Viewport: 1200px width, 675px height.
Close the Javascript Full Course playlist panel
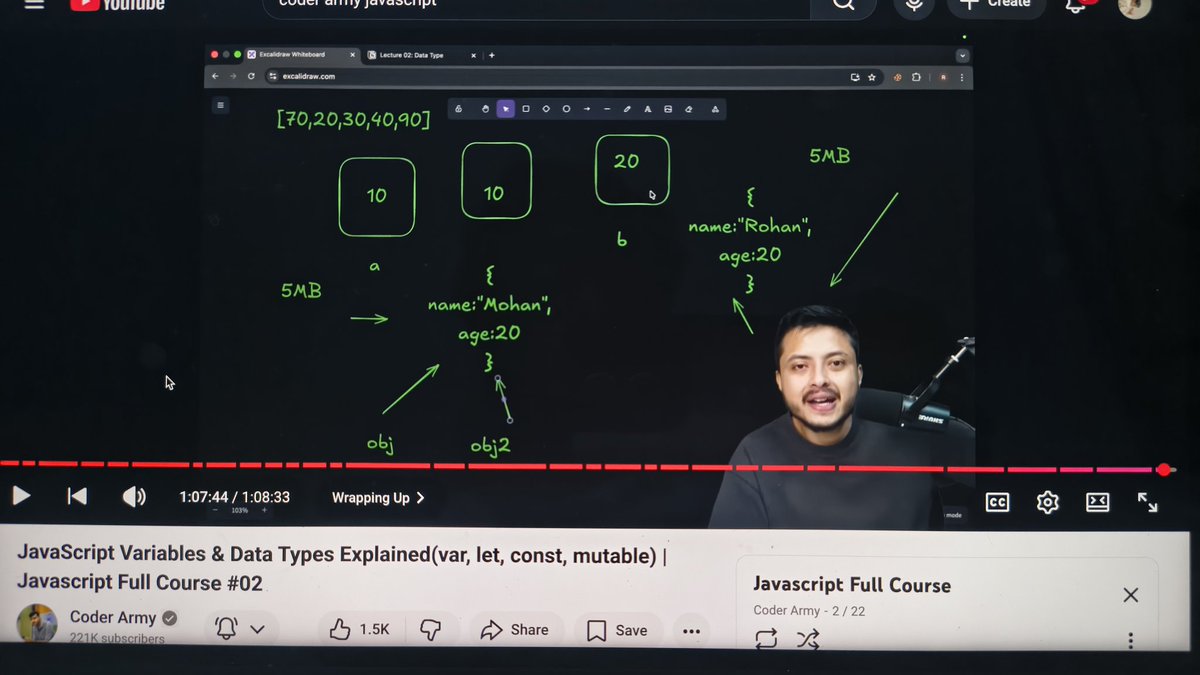(1130, 595)
